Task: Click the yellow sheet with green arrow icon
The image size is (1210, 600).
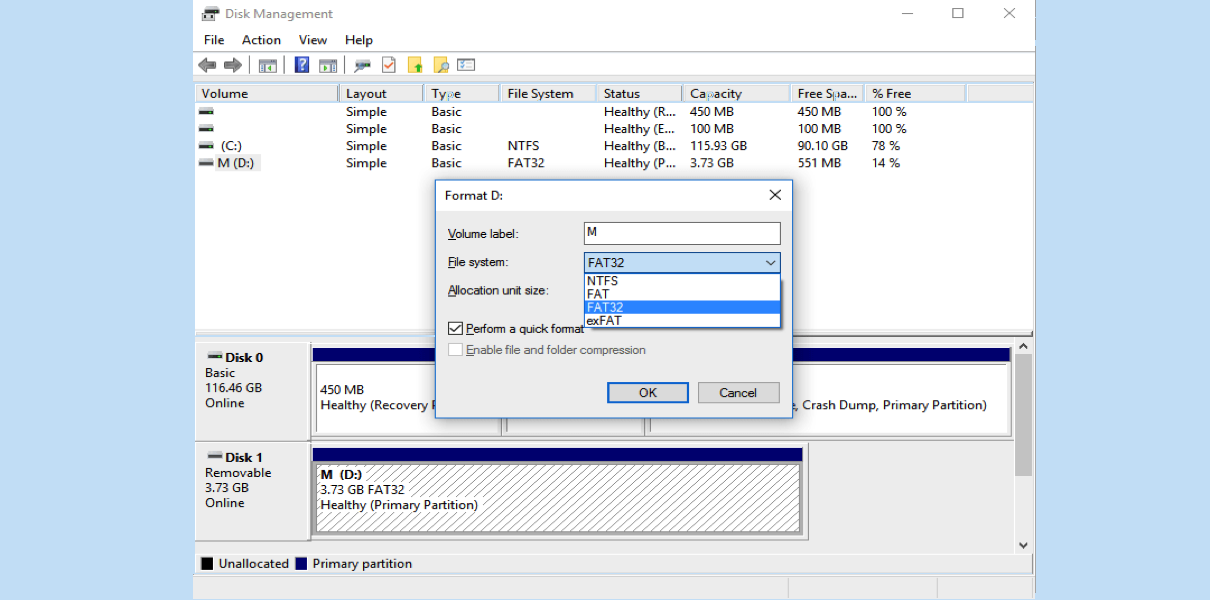Action: click(415, 65)
